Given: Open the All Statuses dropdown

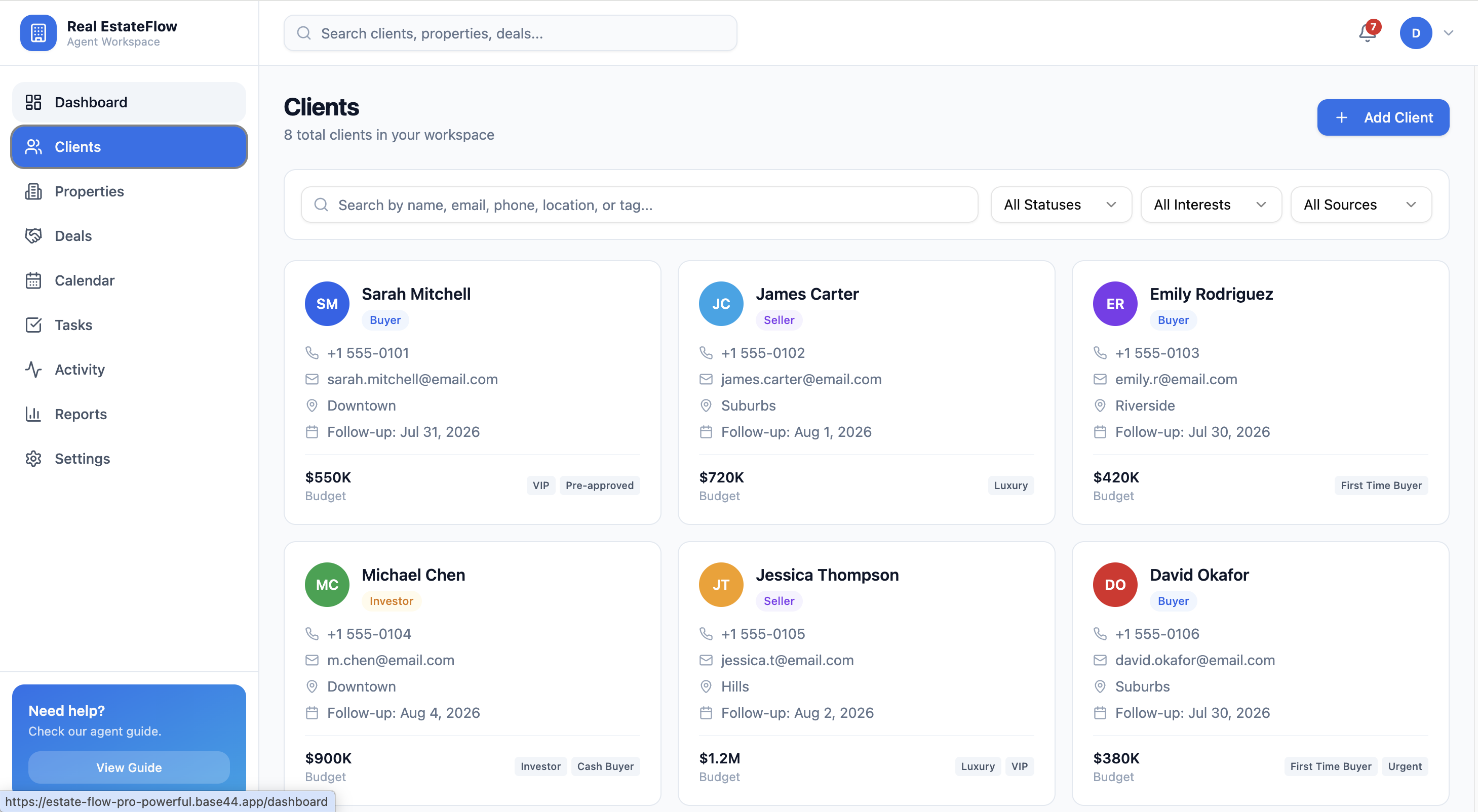Looking at the screenshot, I should click(1061, 205).
